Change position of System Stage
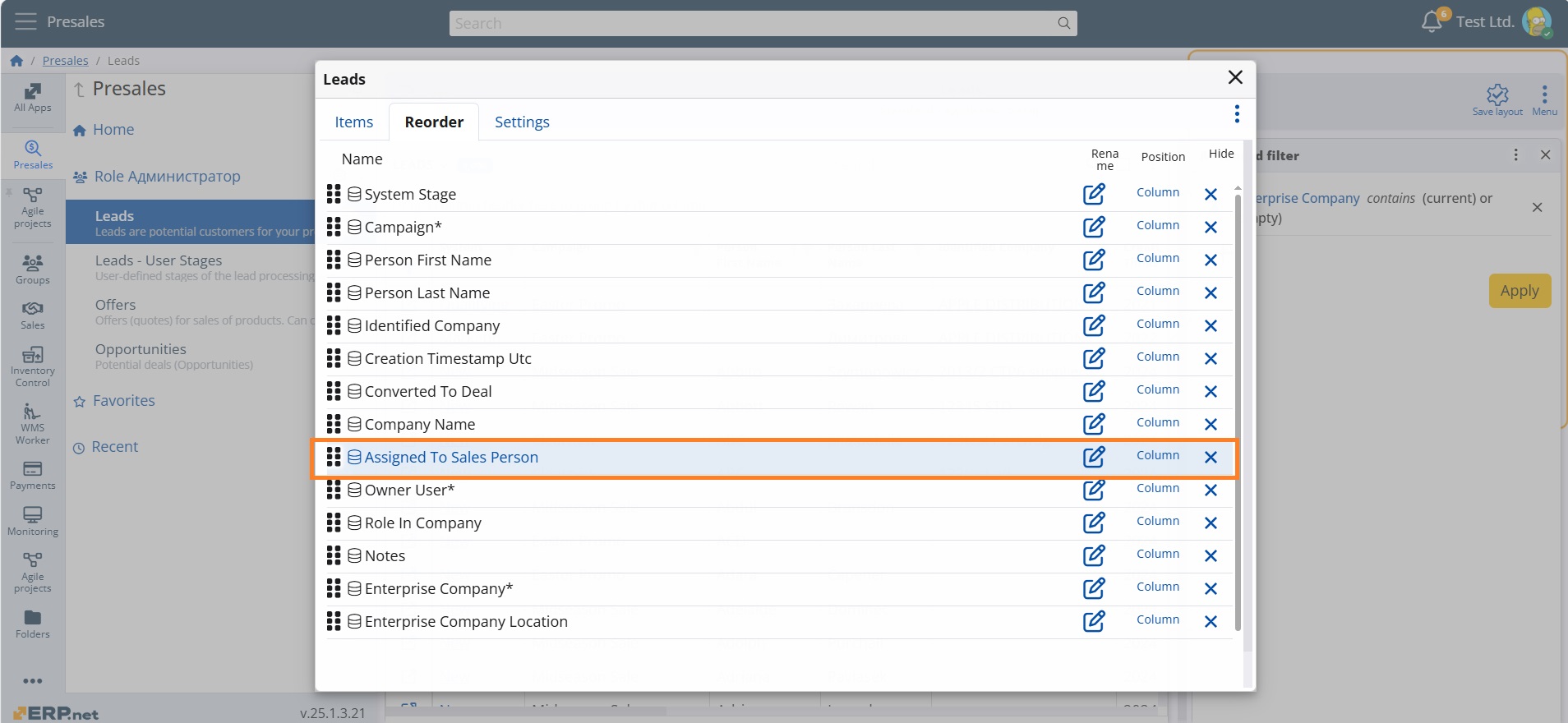 1158,192
